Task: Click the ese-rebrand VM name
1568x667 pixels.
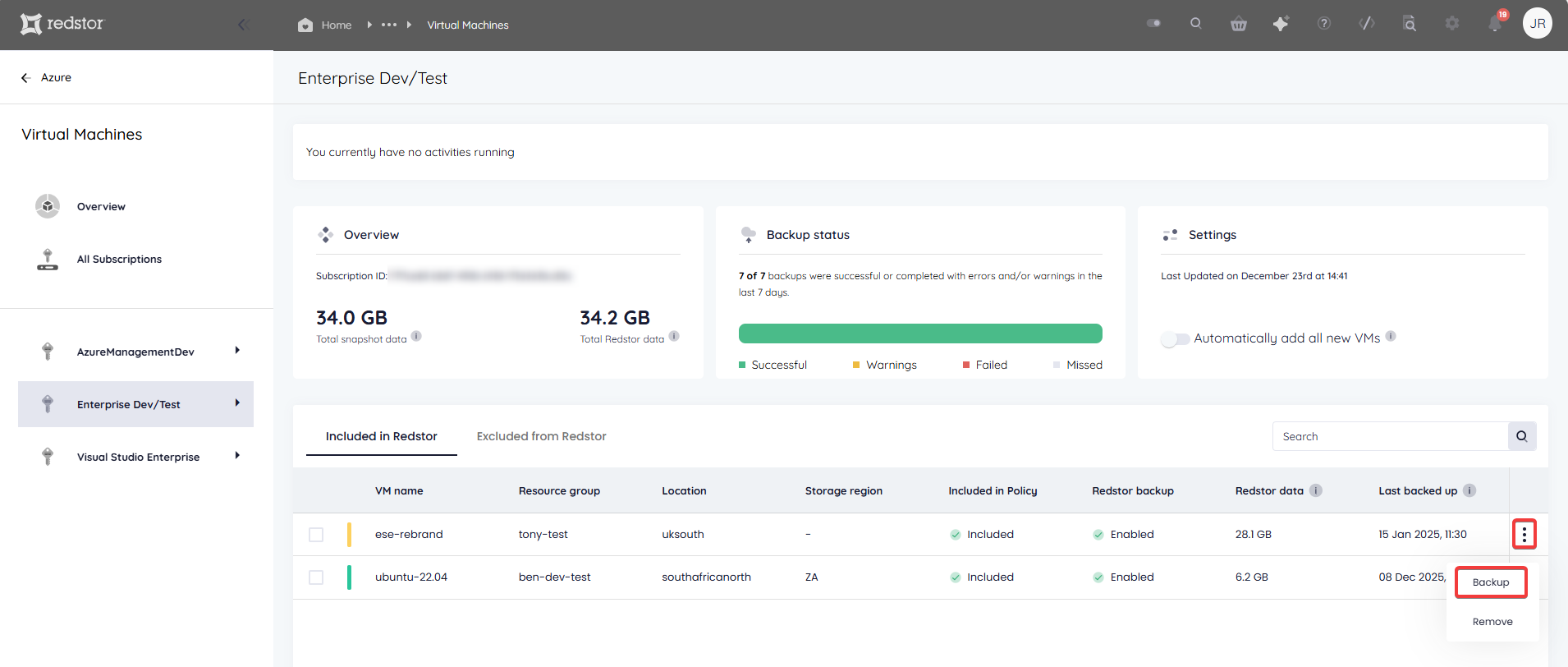Action: click(409, 535)
